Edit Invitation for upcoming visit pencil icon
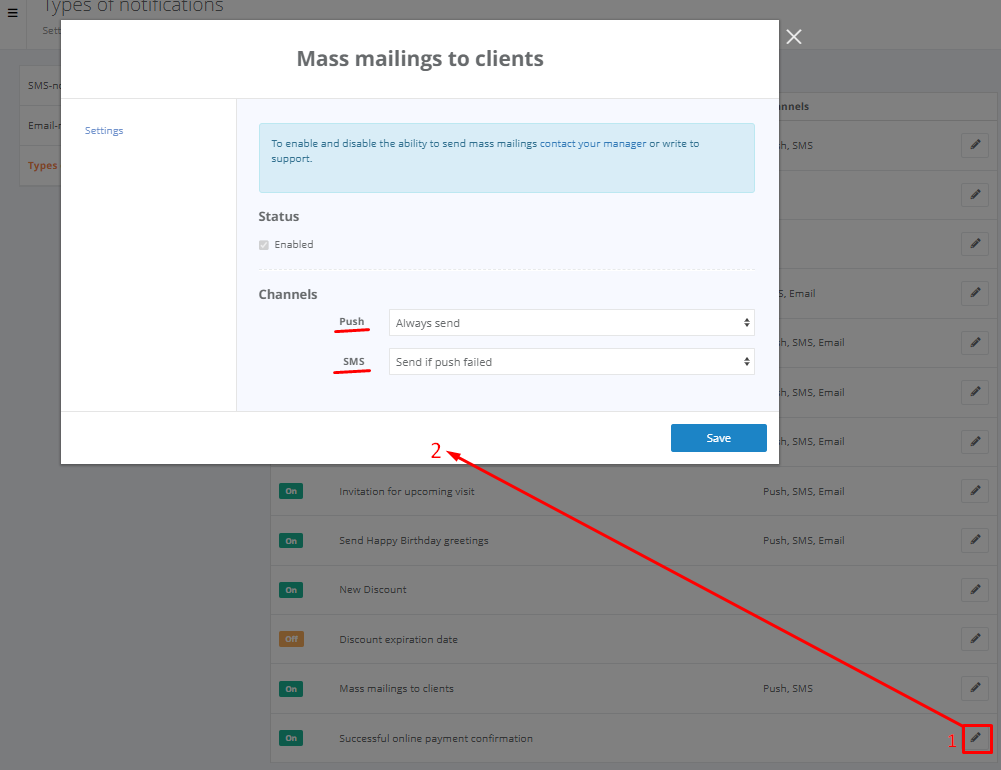The width and height of the screenshot is (1001, 770). [x=975, y=490]
